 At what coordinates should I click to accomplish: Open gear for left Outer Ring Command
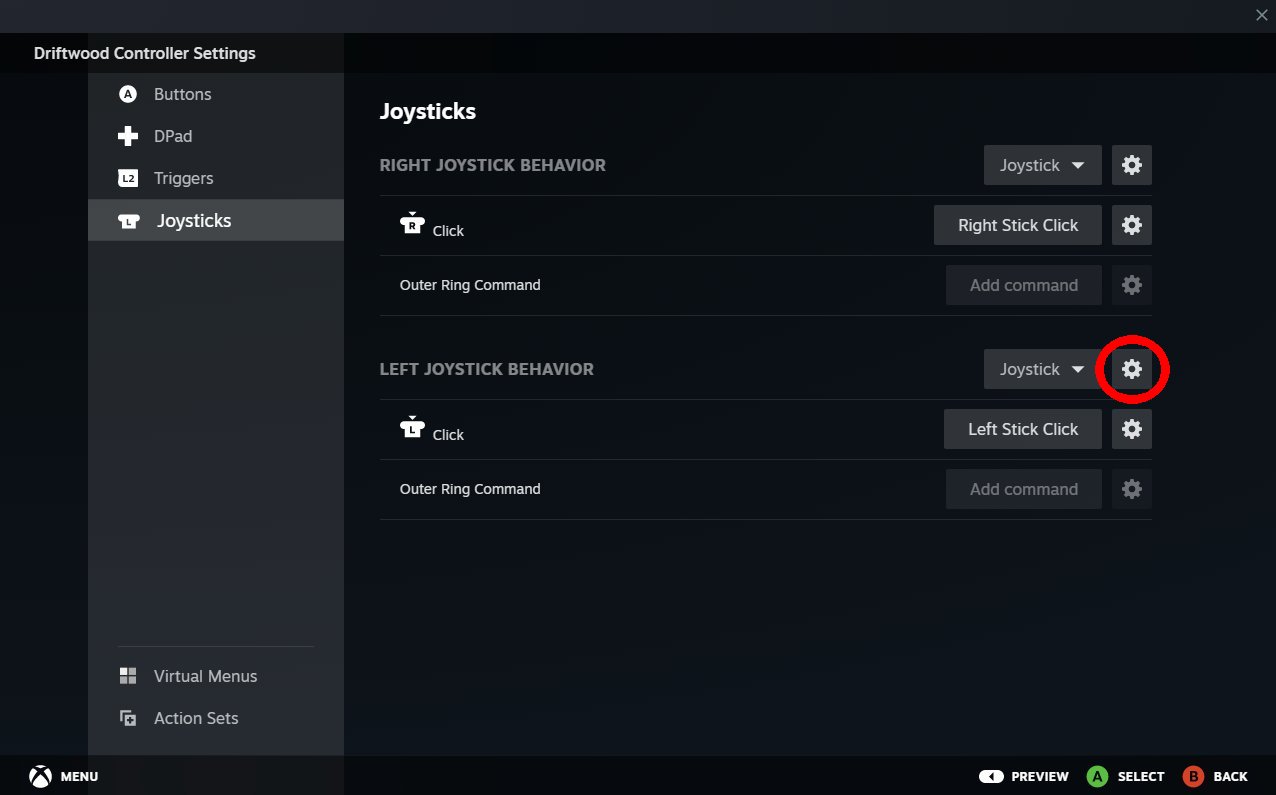click(1132, 489)
